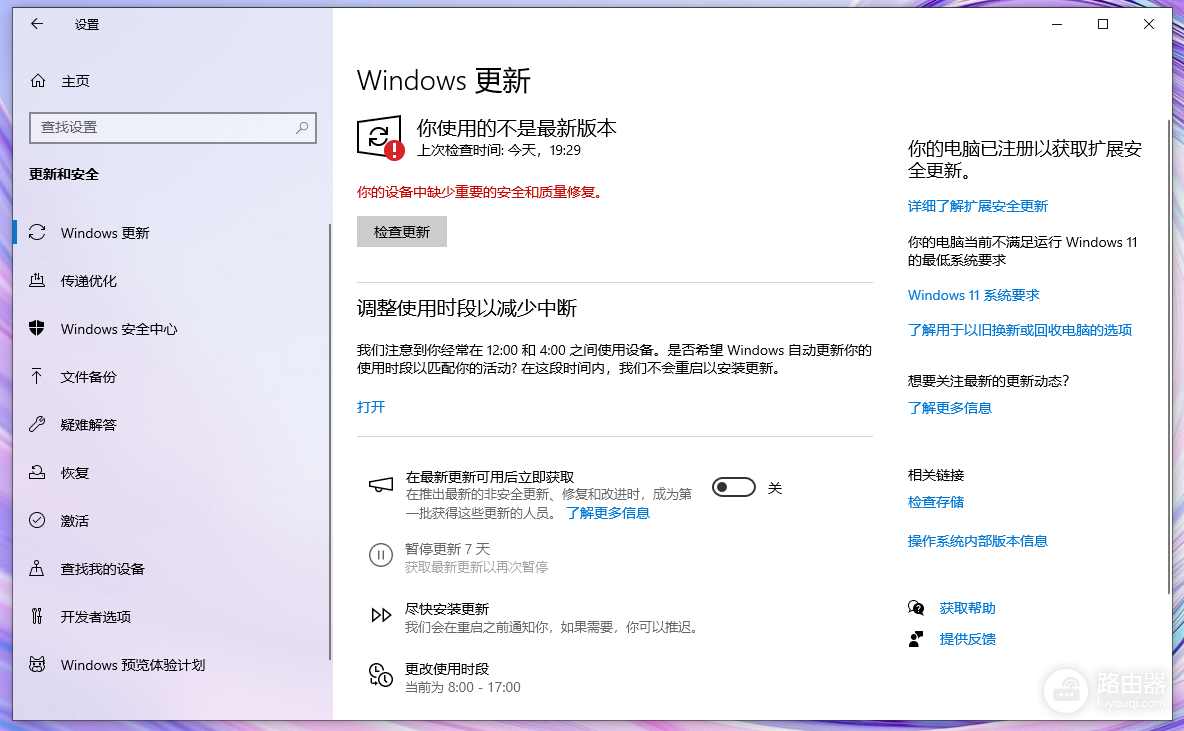Click the 检查更新 button
This screenshot has height=731, width=1184.
[x=402, y=232]
